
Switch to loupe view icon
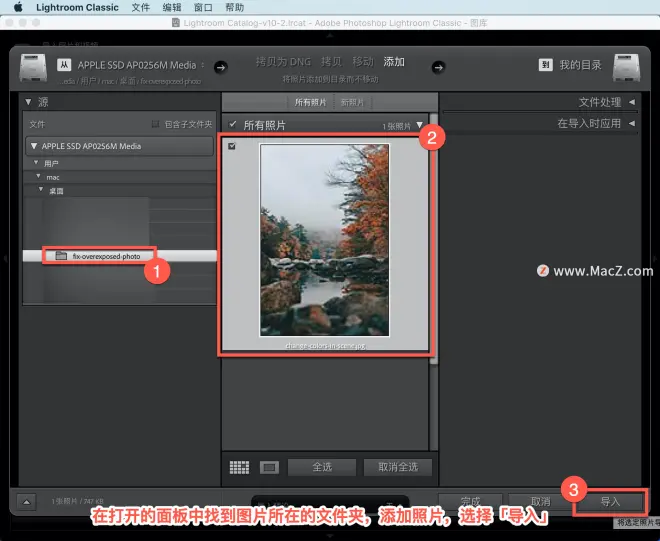[269, 467]
